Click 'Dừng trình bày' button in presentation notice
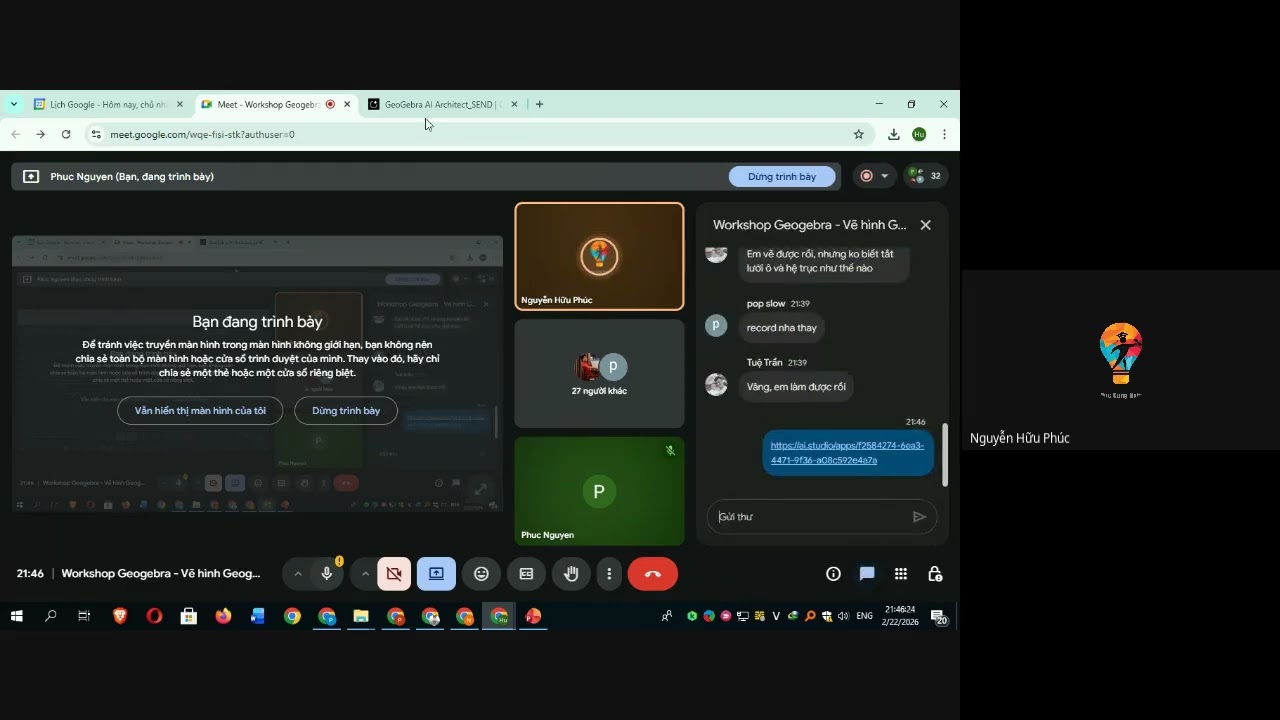1280x720 pixels. (346, 411)
